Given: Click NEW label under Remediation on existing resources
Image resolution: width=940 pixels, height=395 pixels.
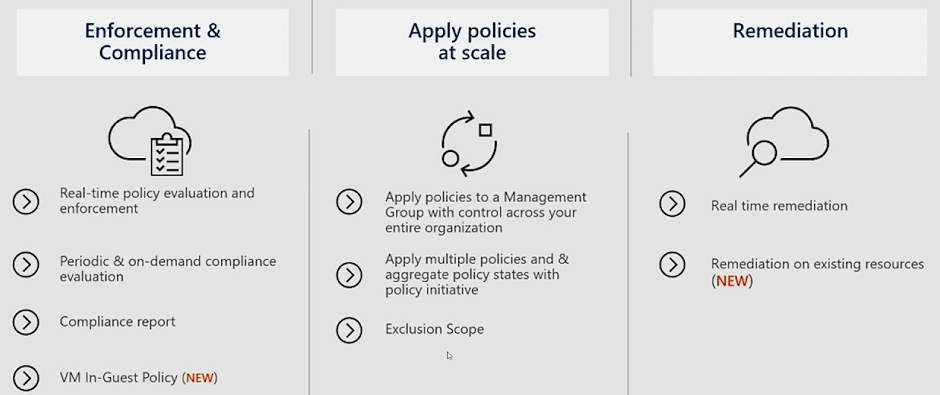Looking at the screenshot, I should pyautogui.click(x=732, y=281).
